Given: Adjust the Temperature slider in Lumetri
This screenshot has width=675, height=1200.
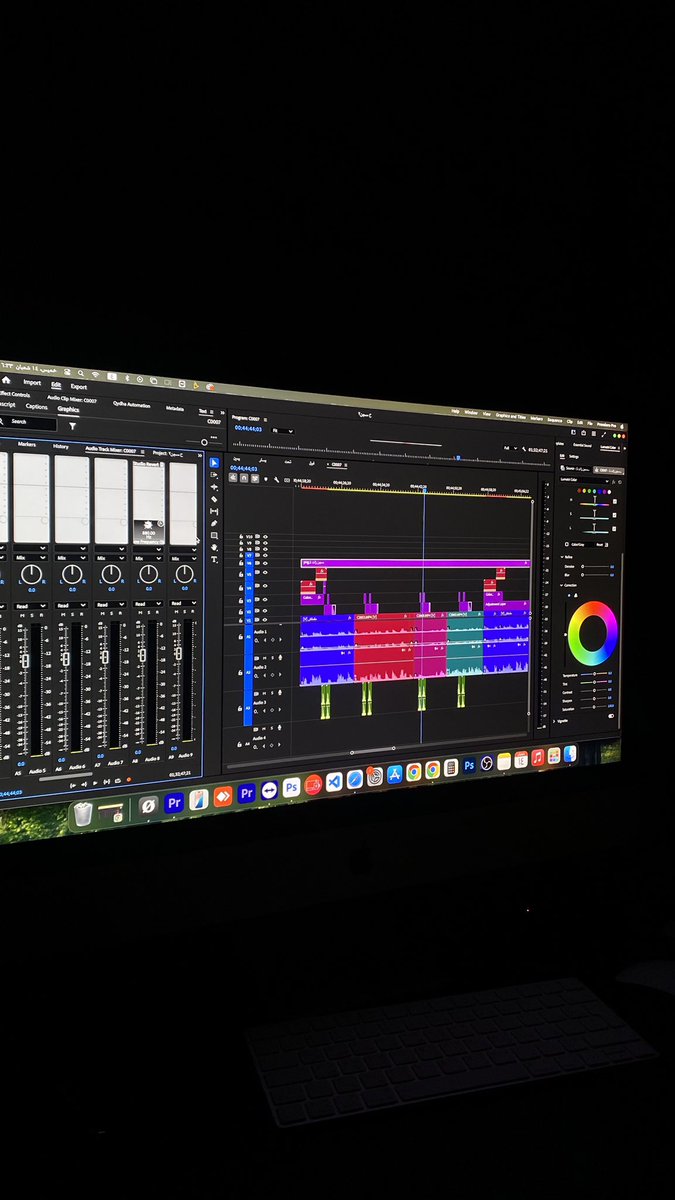Looking at the screenshot, I should click(595, 674).
